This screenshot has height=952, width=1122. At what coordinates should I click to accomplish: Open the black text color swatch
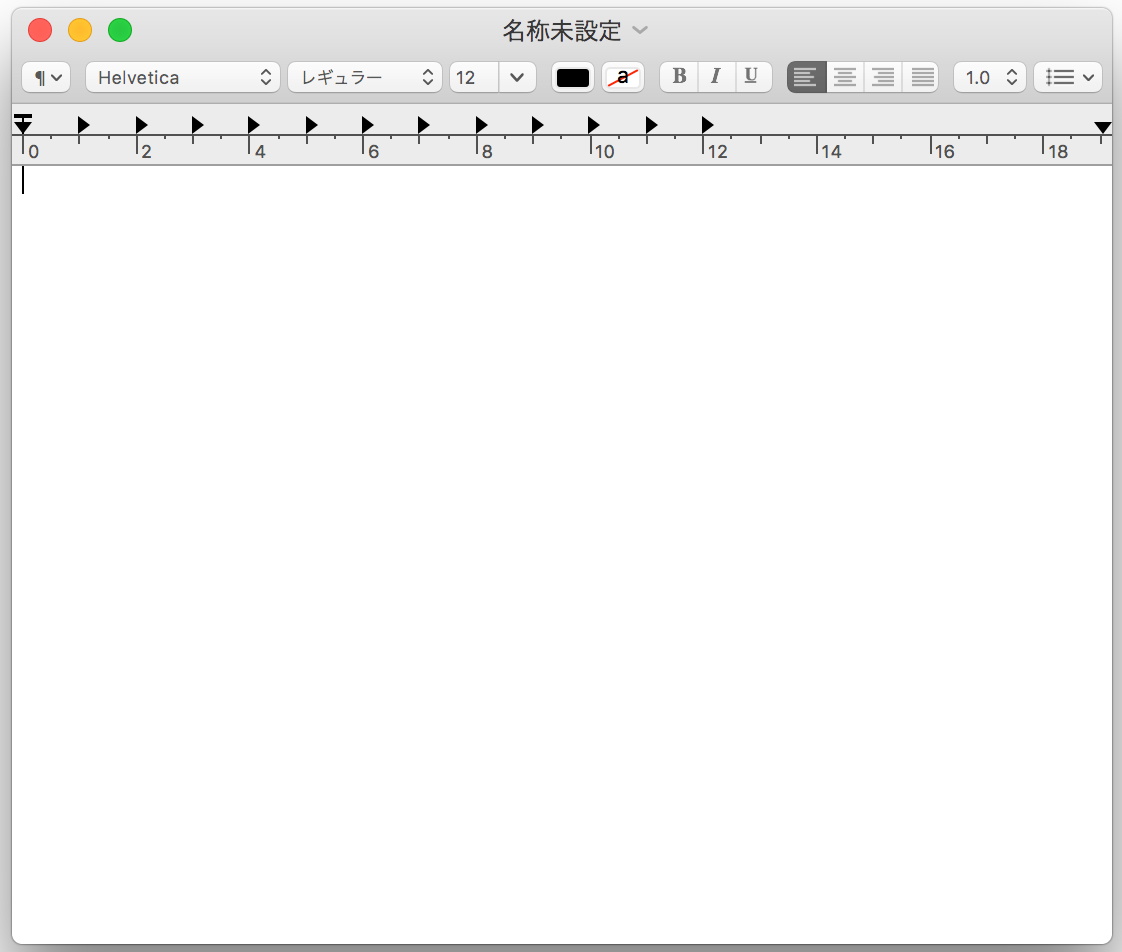click(x=573, y=77)
